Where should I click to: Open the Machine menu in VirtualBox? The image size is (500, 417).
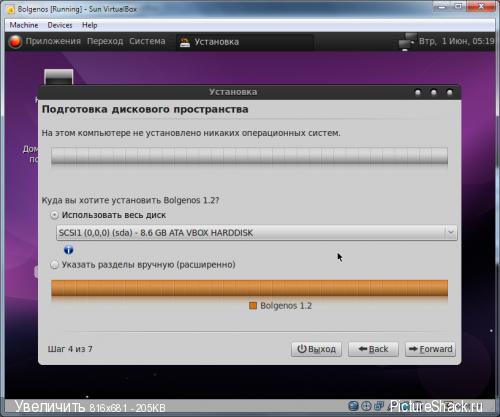pos(24,25)
